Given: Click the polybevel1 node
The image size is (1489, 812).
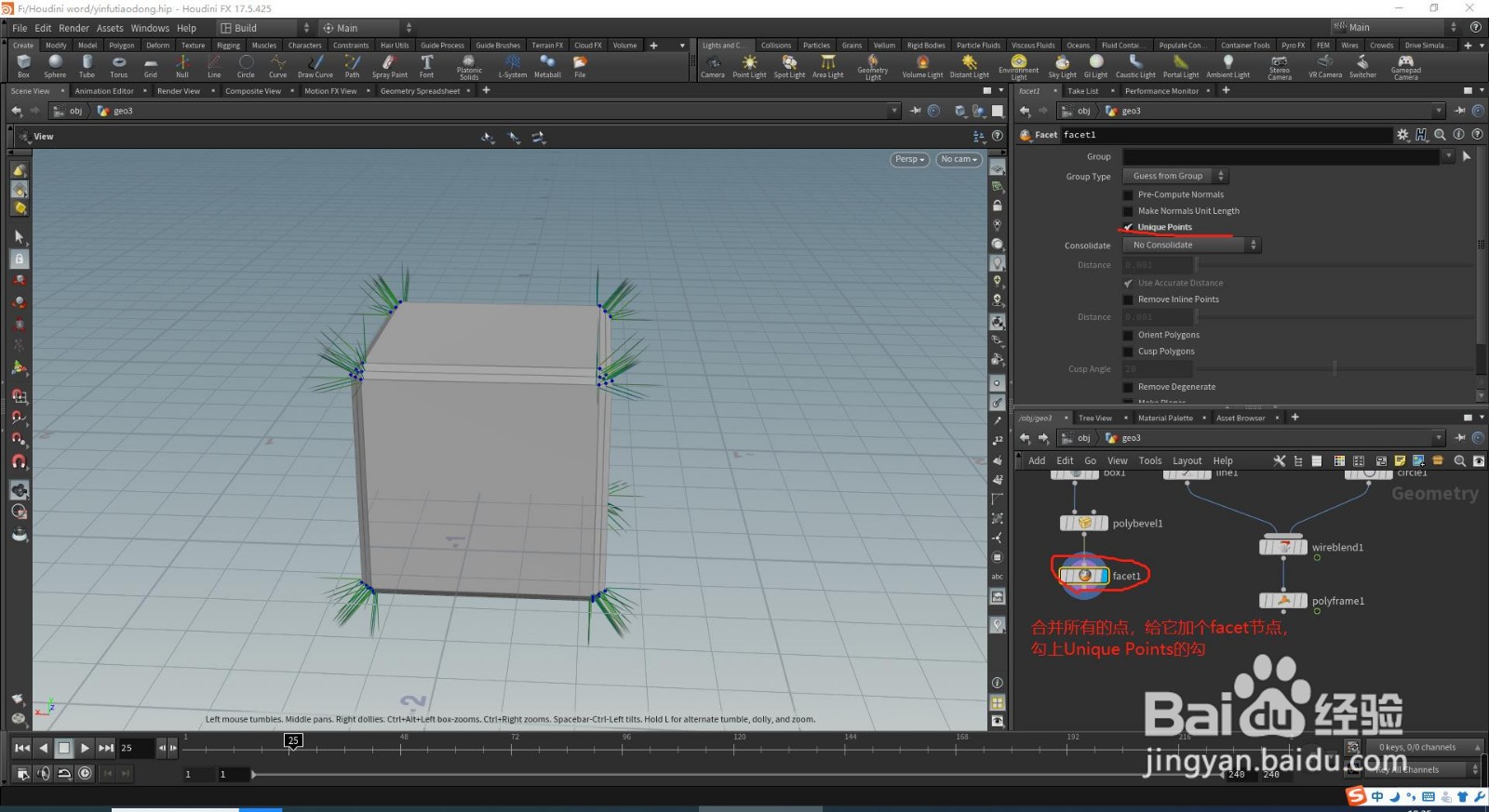Looking at the screenshot, I should coord(1084,523).
